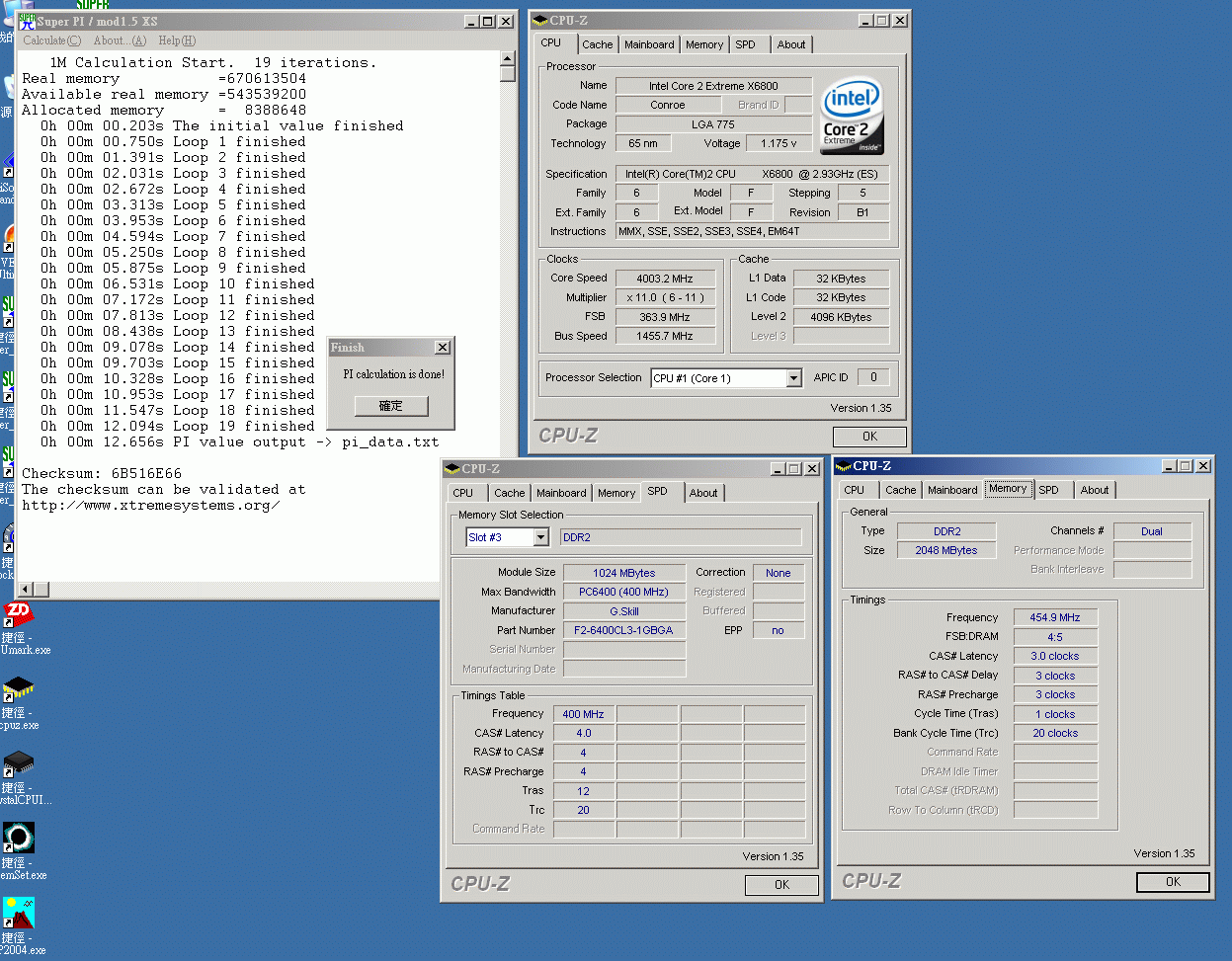Click the Bus Speed 1455.7 MHz value
Viewport: 1232px width, 961px height.
[665, 336]
